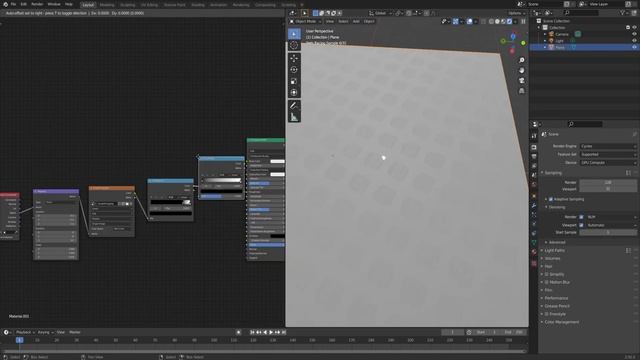This screenshot has height=360, width=640.
Task: Select the Scale tool in viewport toolbar
Action: tap(294, 81)
